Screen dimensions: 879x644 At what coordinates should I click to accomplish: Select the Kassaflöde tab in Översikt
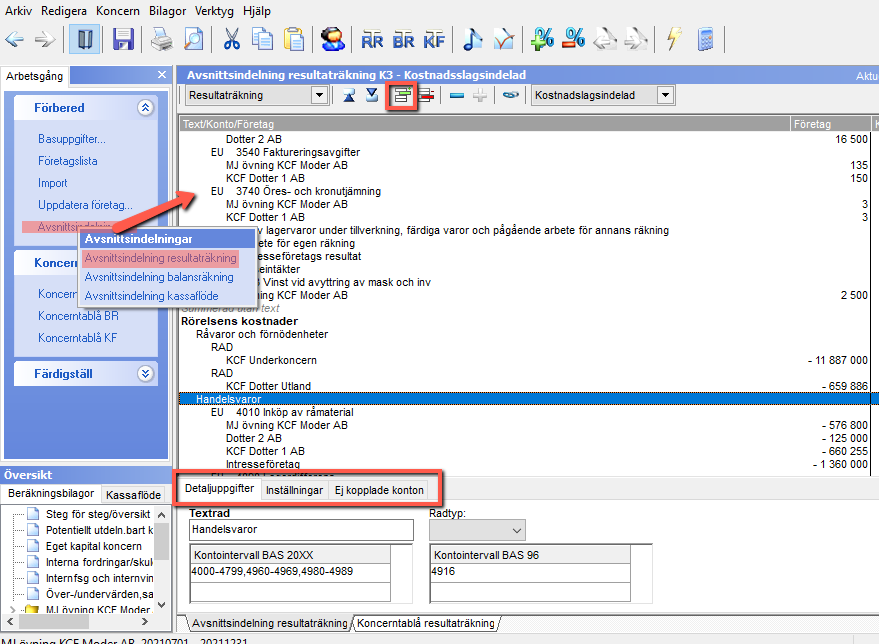[133, 495]
